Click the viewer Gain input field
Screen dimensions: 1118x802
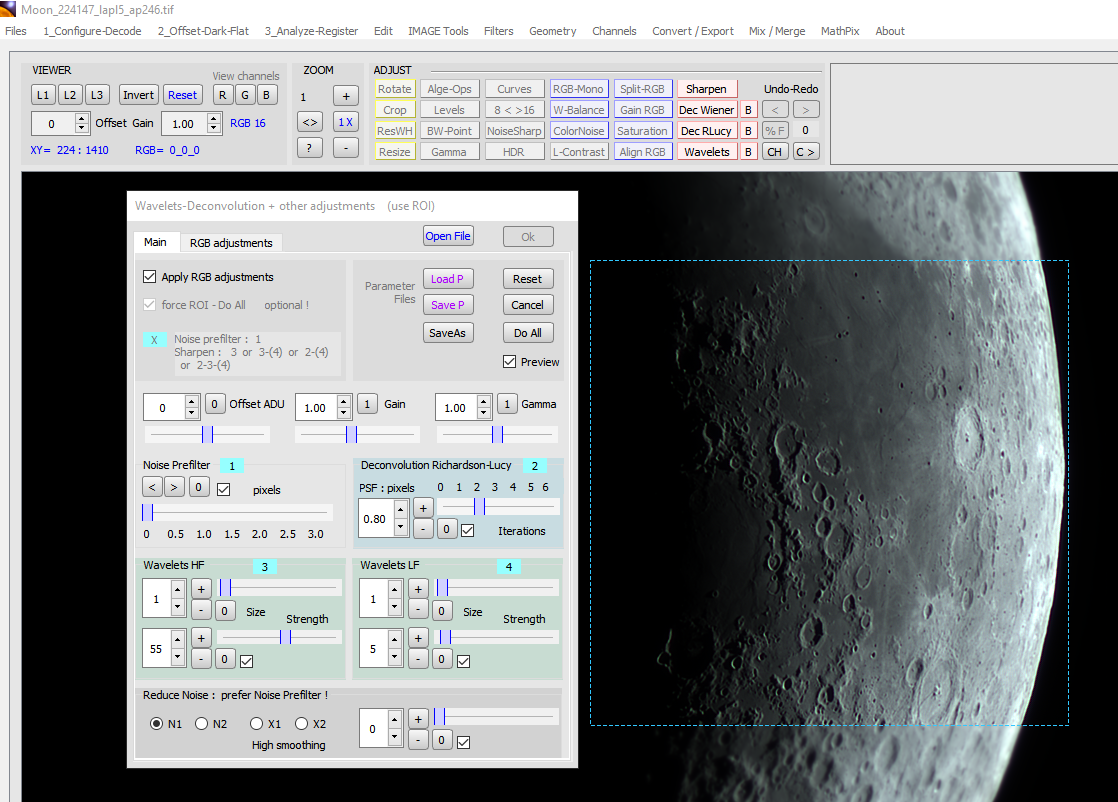(x=183, y=124)
